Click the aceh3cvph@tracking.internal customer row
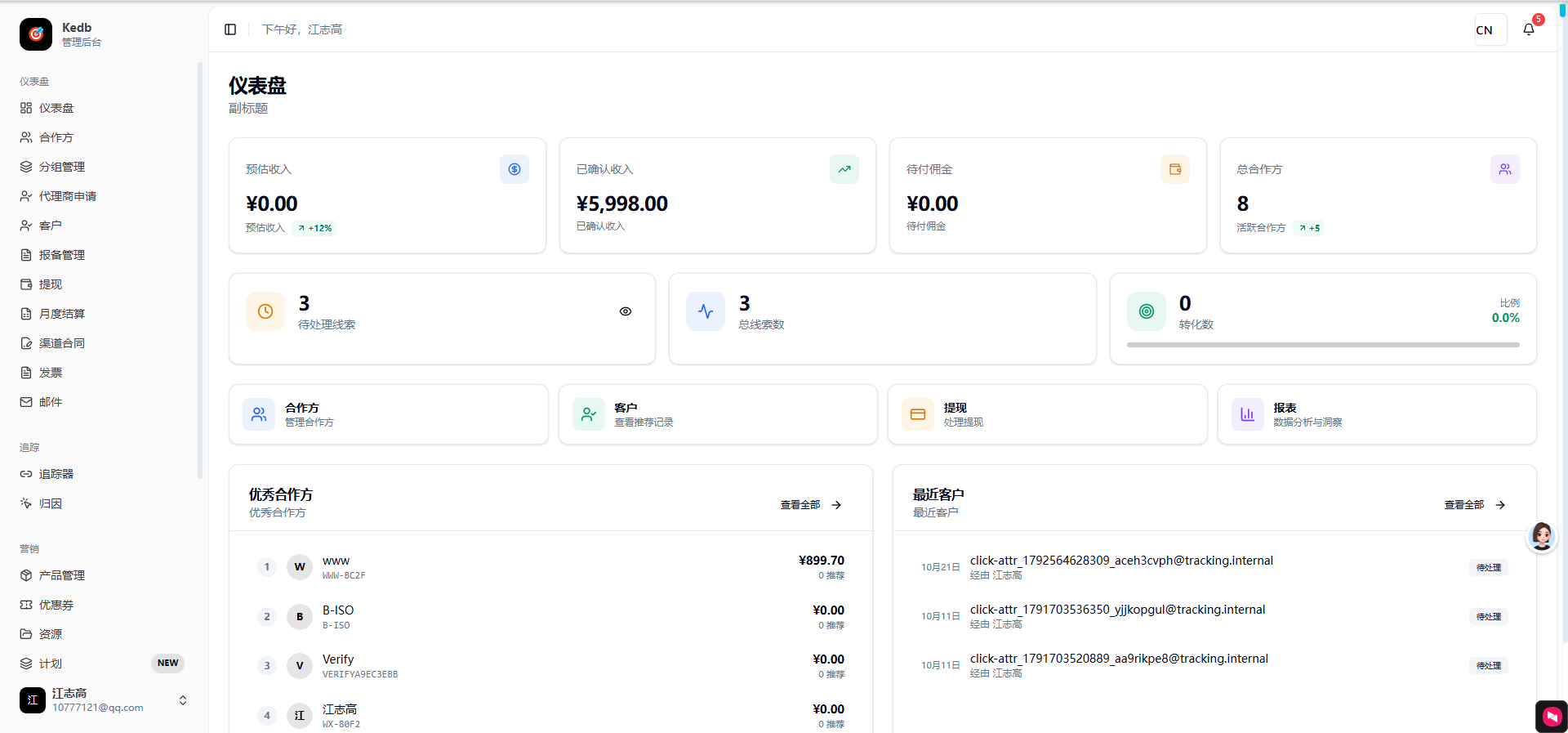The width and height of the screenshot is (1568, 733). click(1214, 567)
